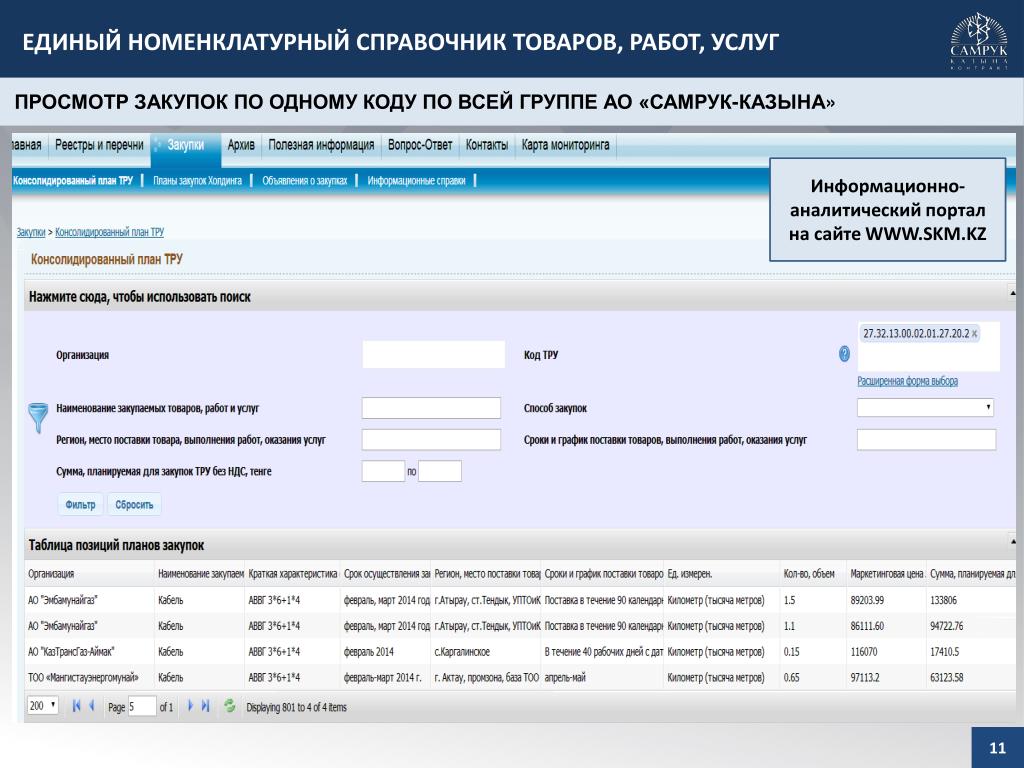Click the minimum Сумма input field
Viewport: 1024px width, 768px height.
pyautogui.click(x=383, y=471)
